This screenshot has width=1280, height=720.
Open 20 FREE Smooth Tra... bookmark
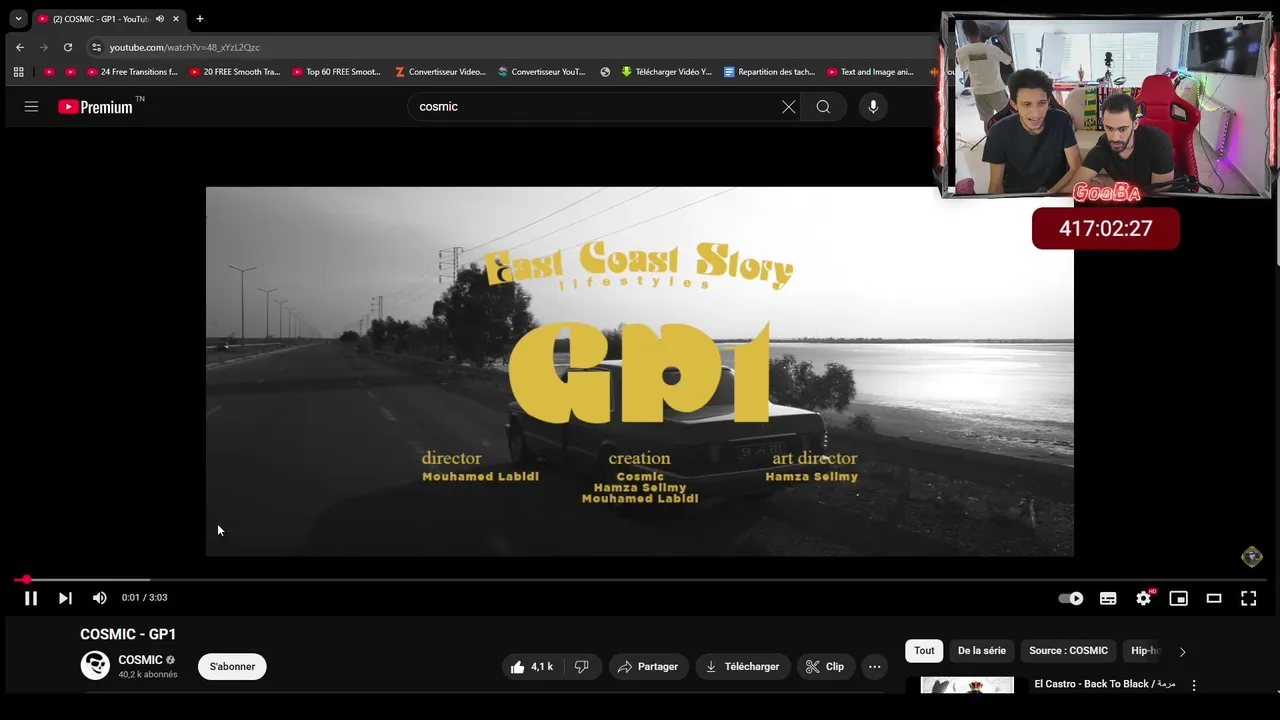[234, 72]
